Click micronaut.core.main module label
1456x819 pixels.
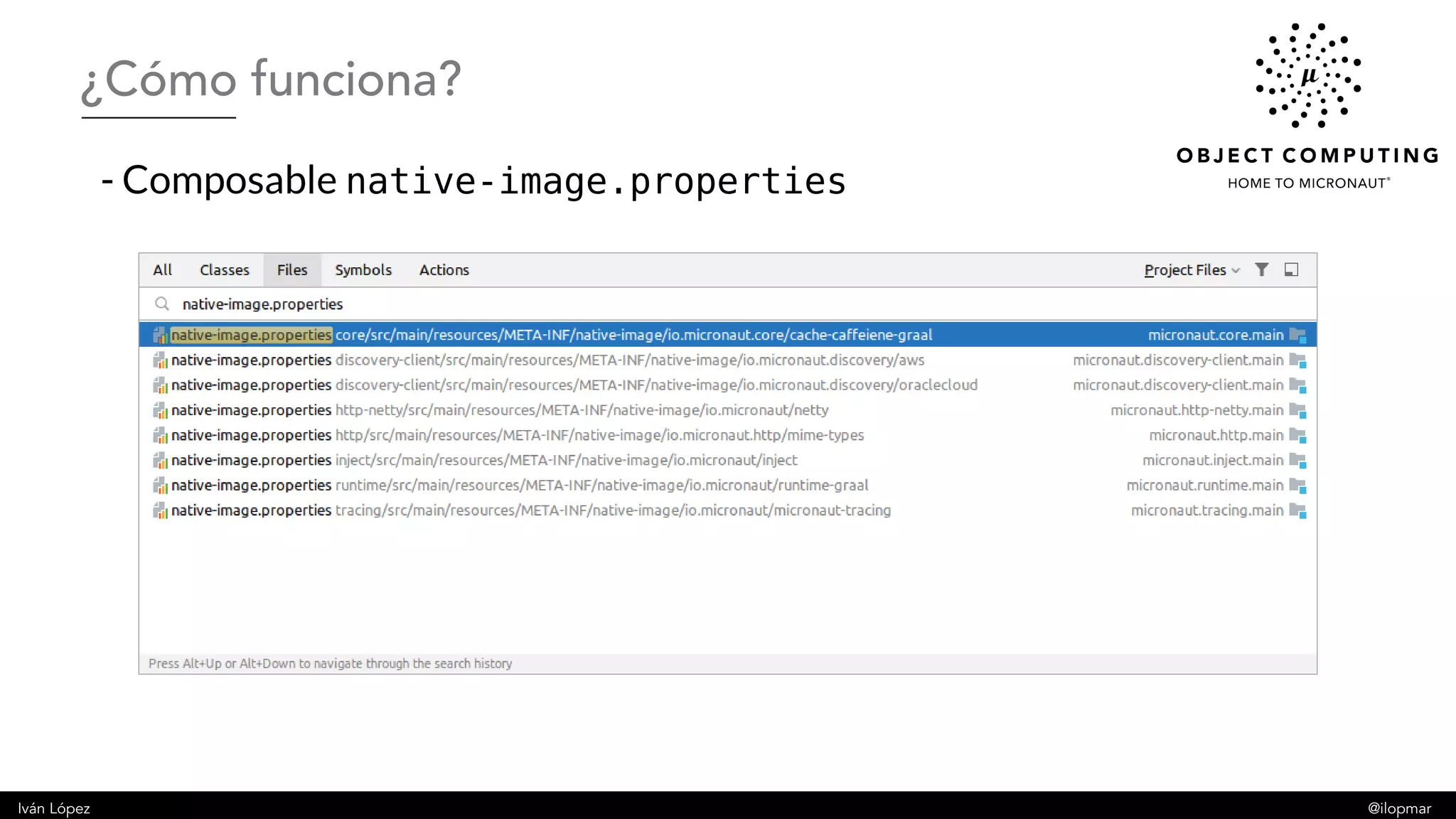pos(1216,335)
